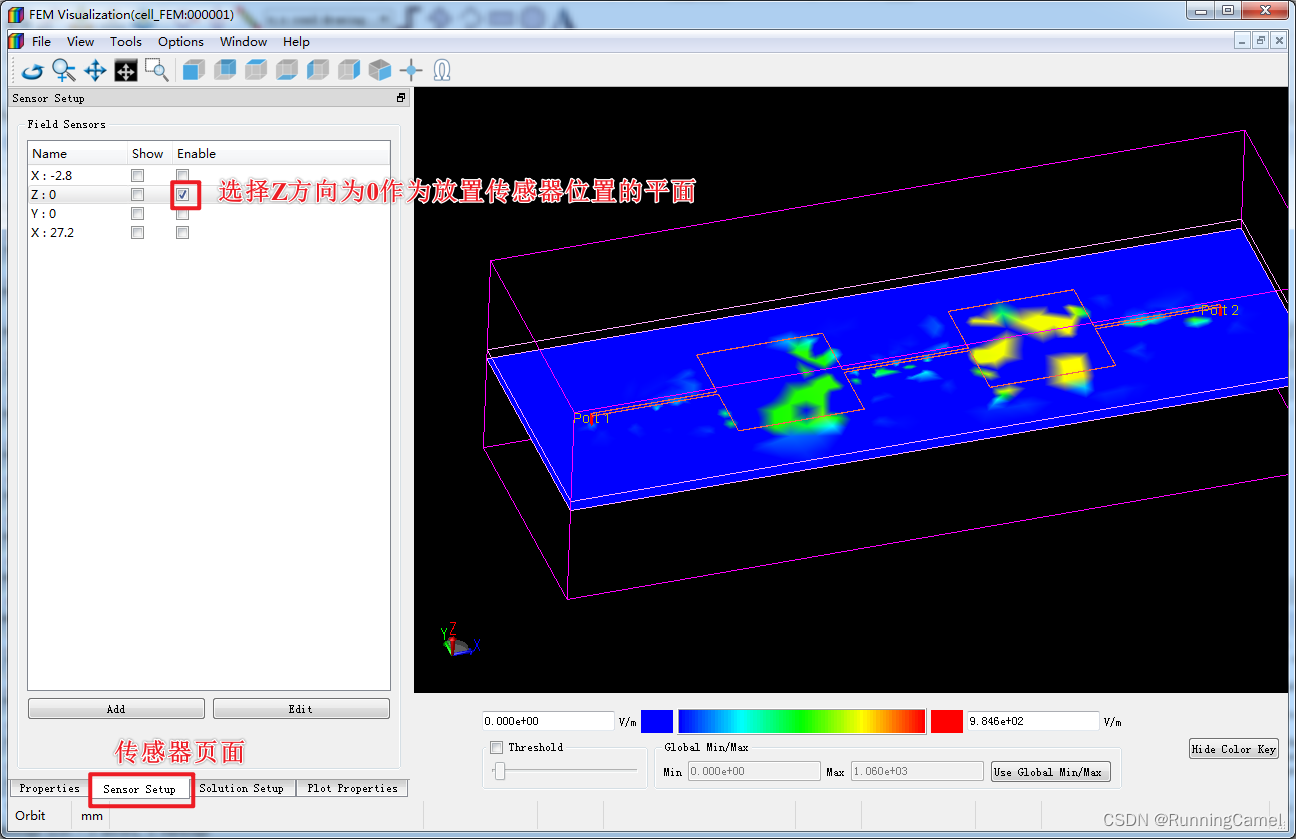The image size is (1296, 839).
Task: Tick Enable for sensor X : -2.8
Action: 182,175
